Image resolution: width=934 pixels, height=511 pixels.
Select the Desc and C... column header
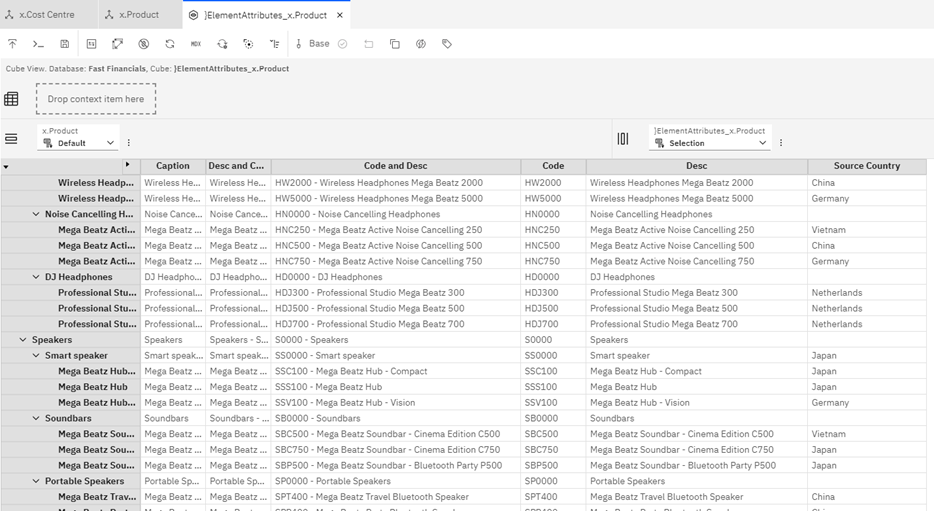click(238, 166)
